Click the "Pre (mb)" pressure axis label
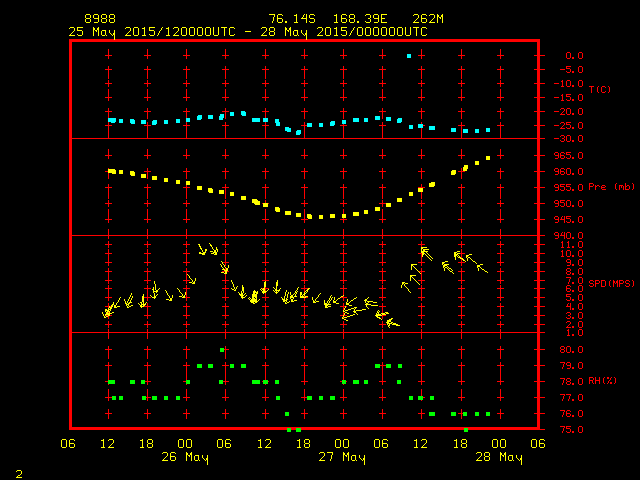The height and width of the screenshot is (480, 640). click(x=611, y=187)
